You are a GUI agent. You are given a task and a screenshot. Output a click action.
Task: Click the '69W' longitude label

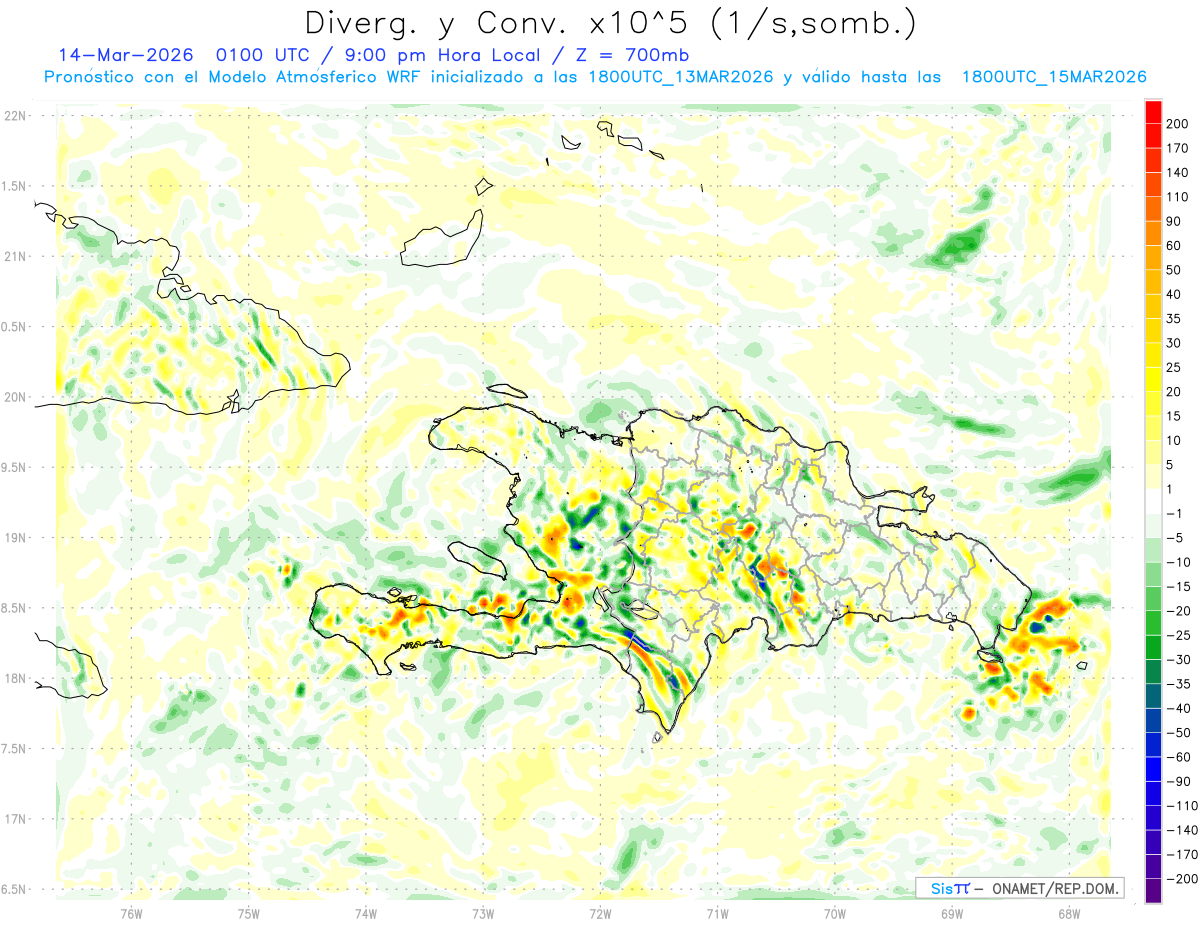click(x=952, y=914)
